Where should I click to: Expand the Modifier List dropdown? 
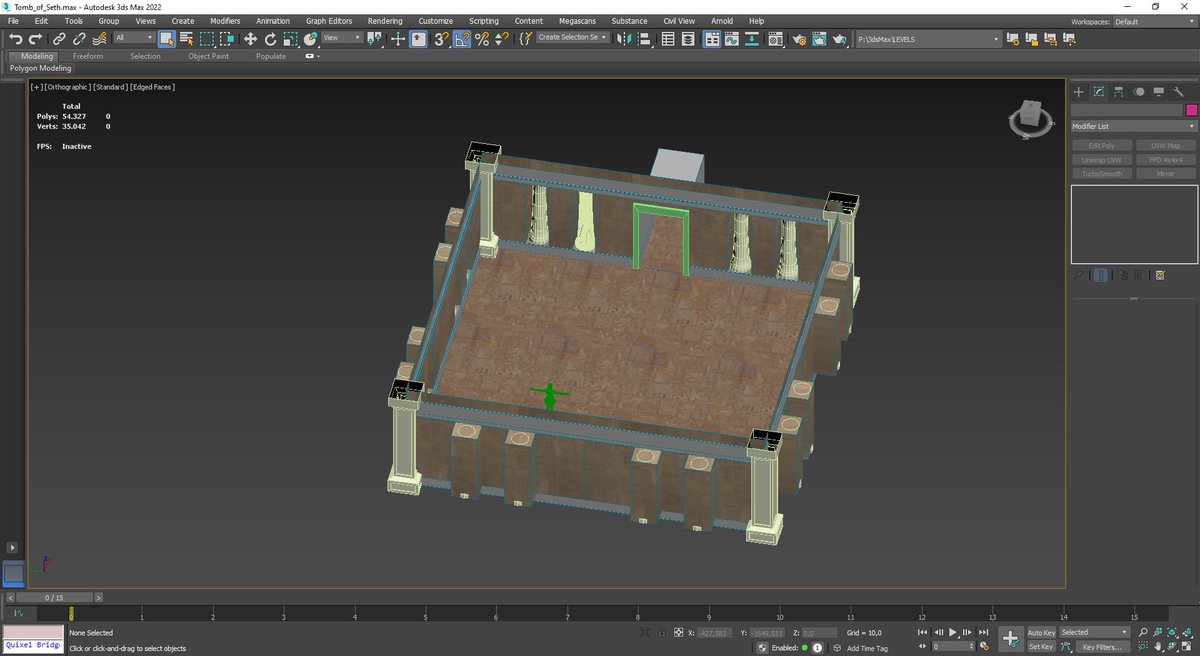[x=1134, y=126]
